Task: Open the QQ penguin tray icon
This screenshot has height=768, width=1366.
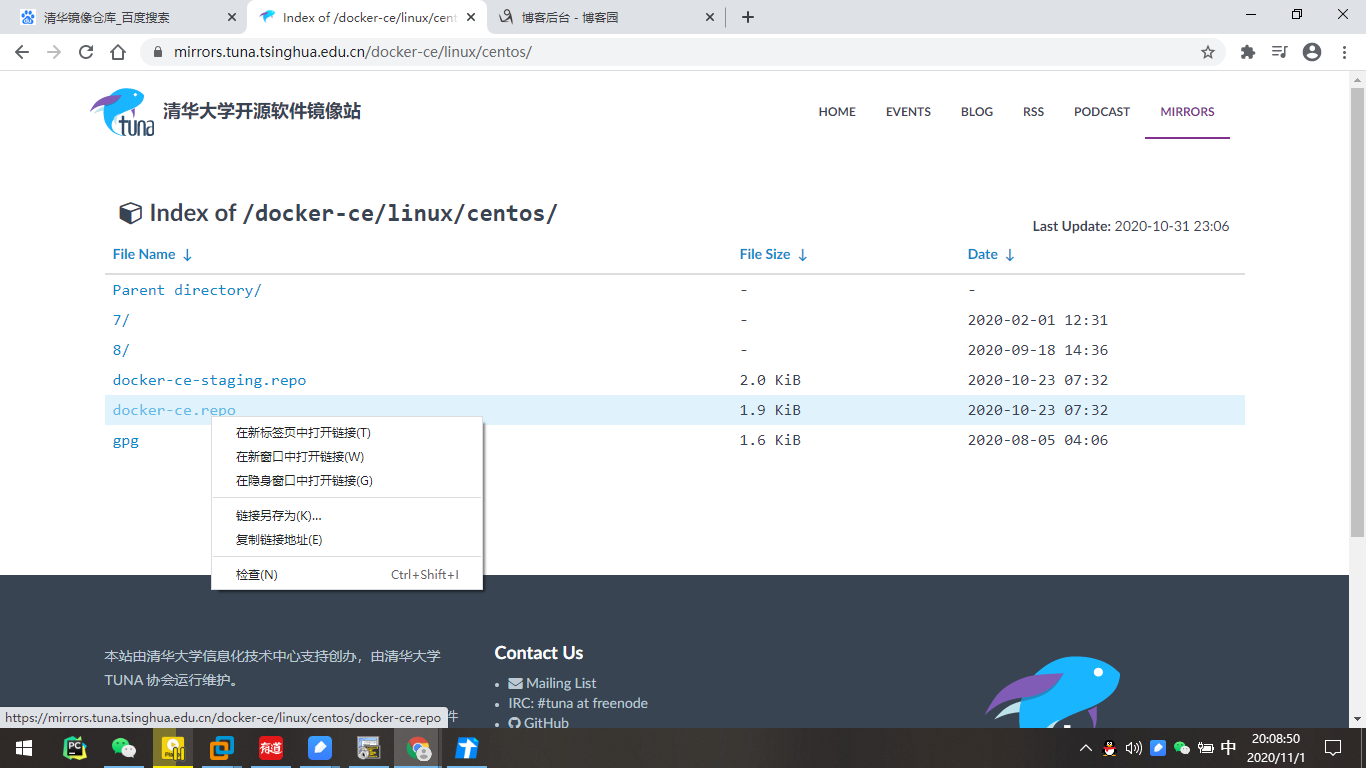Action: click(x=1110, y=748)
